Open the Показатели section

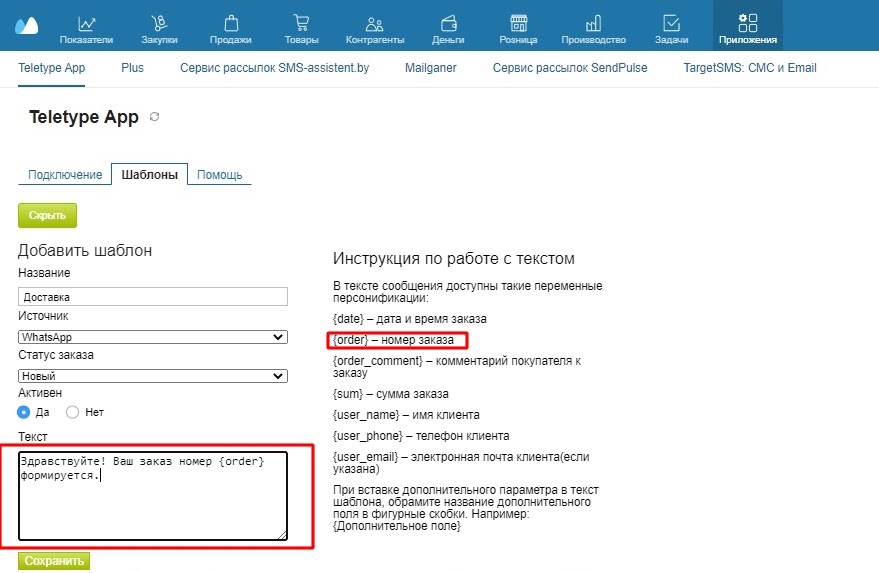(86, 30)
